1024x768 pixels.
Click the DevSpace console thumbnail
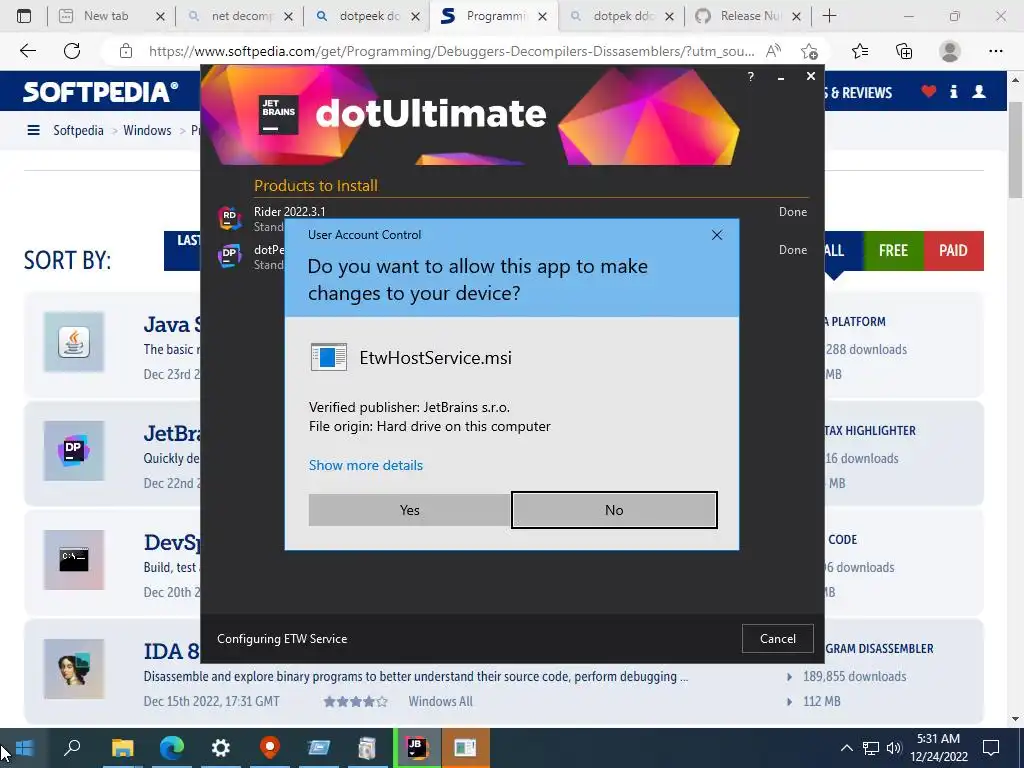click(x=74, y=560)
